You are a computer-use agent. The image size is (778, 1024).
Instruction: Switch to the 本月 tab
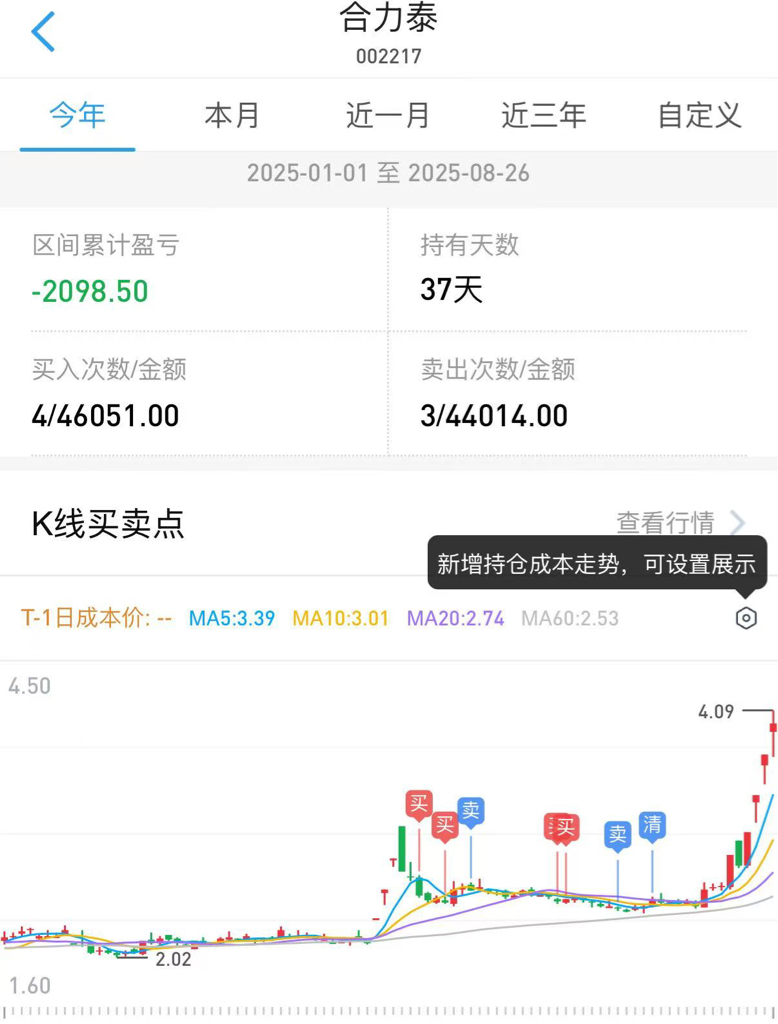click(232, 116)
